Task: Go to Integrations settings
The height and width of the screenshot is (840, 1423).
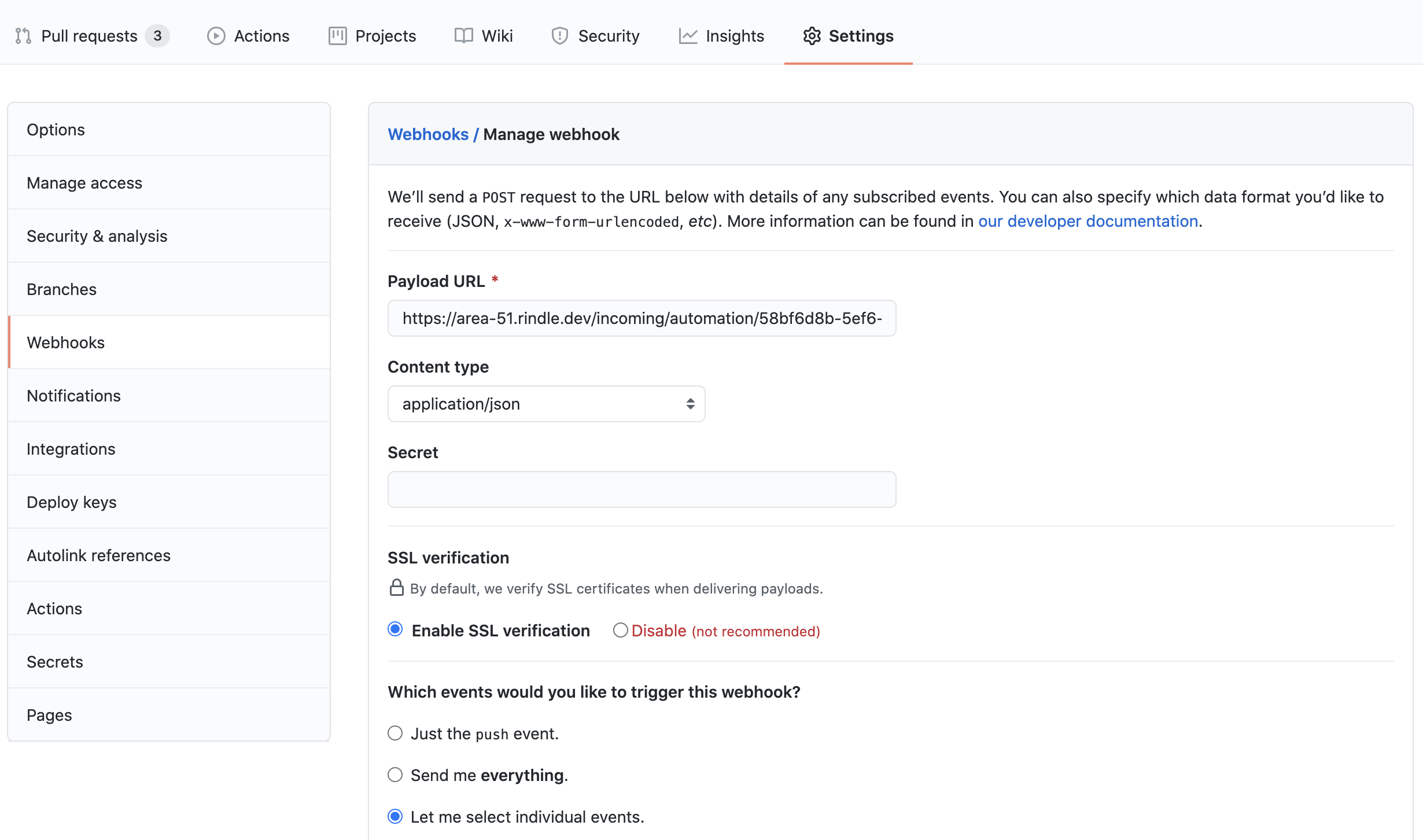Action: [169, 449]
